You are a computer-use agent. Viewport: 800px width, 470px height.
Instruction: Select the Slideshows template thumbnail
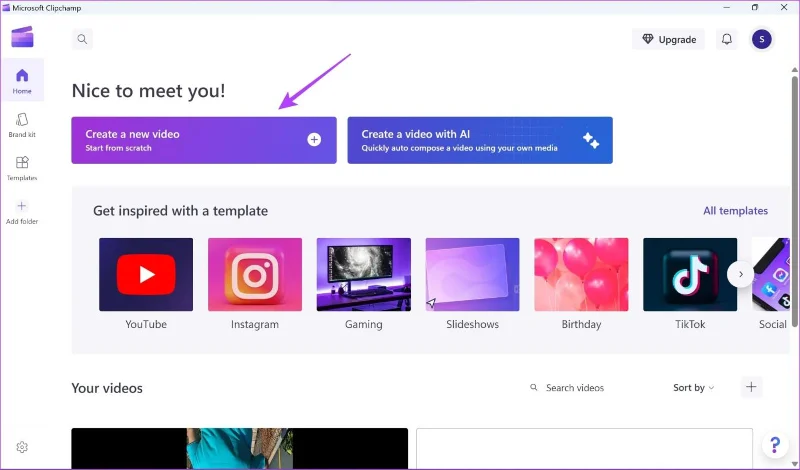coord(472,275)
